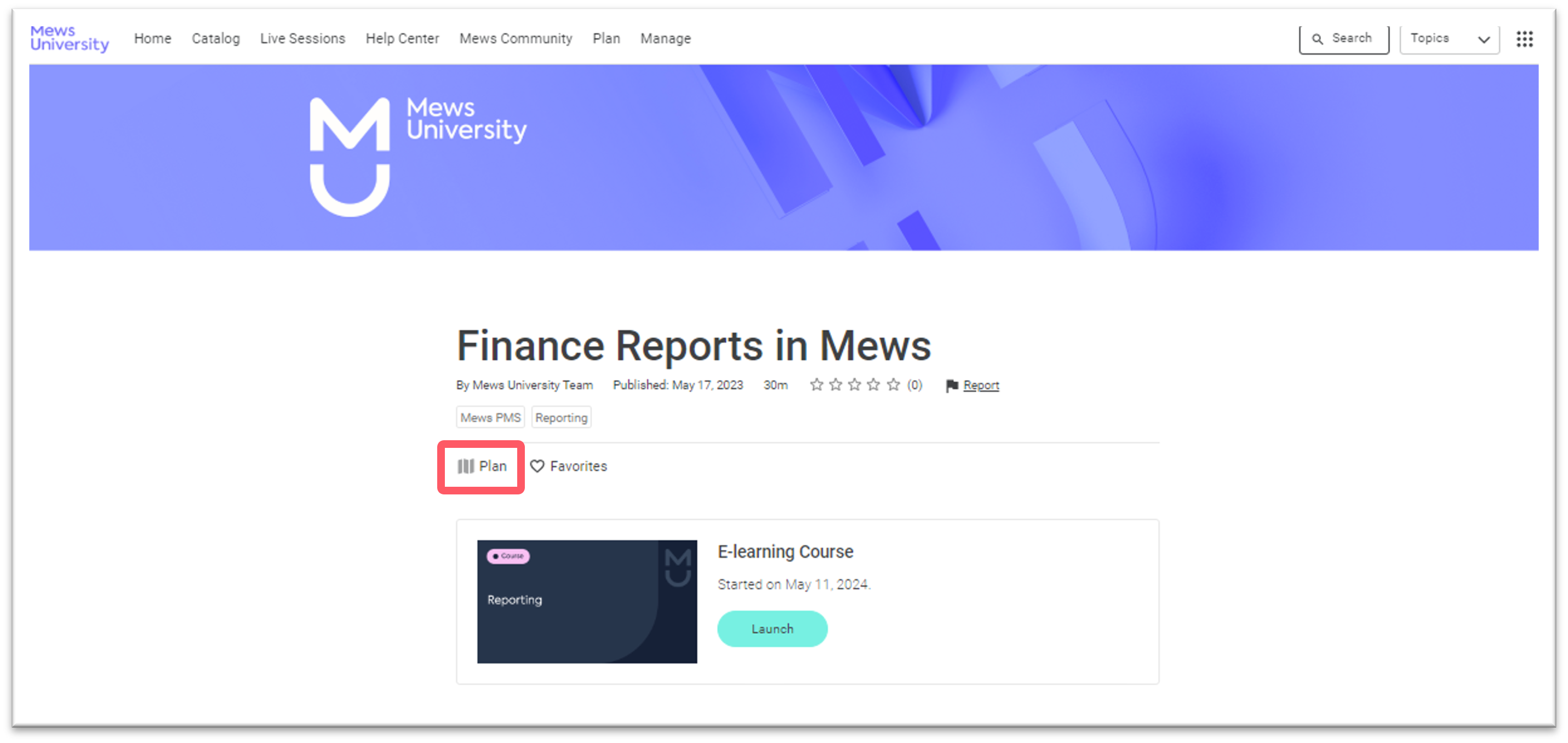Image resolution: width=1568 pixels, height=743 pixels.
Task: Click the Search magnifier icon
Action: pos(1318,38)
